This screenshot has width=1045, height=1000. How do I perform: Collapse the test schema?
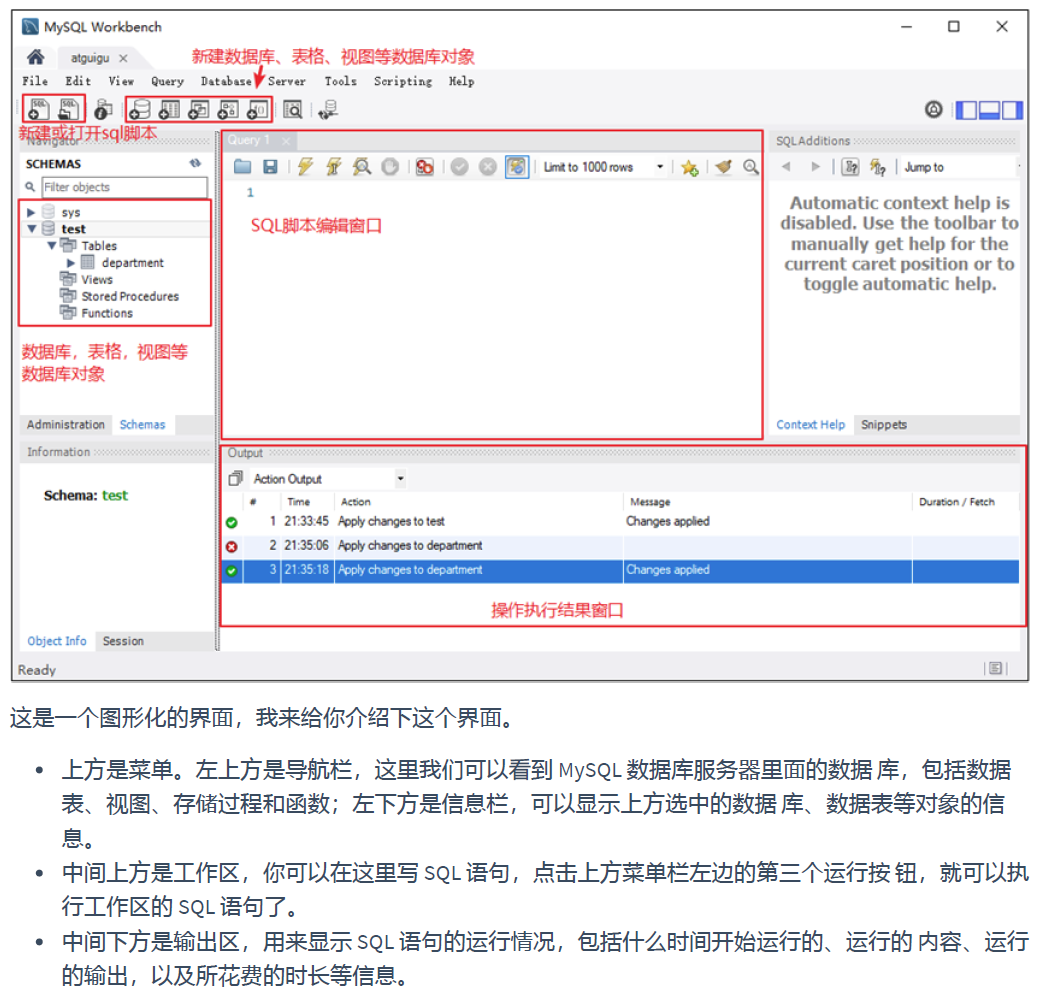tap(31, 229)
